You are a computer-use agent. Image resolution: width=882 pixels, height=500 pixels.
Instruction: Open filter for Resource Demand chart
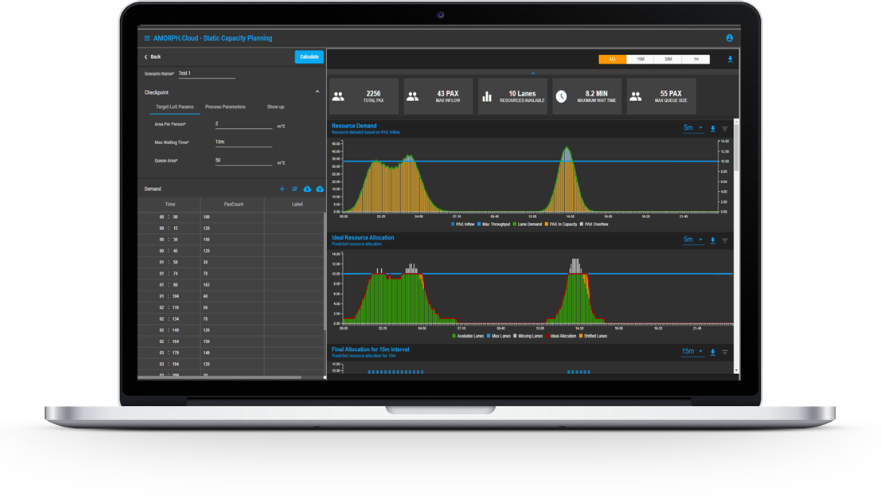tap(724, 129)
